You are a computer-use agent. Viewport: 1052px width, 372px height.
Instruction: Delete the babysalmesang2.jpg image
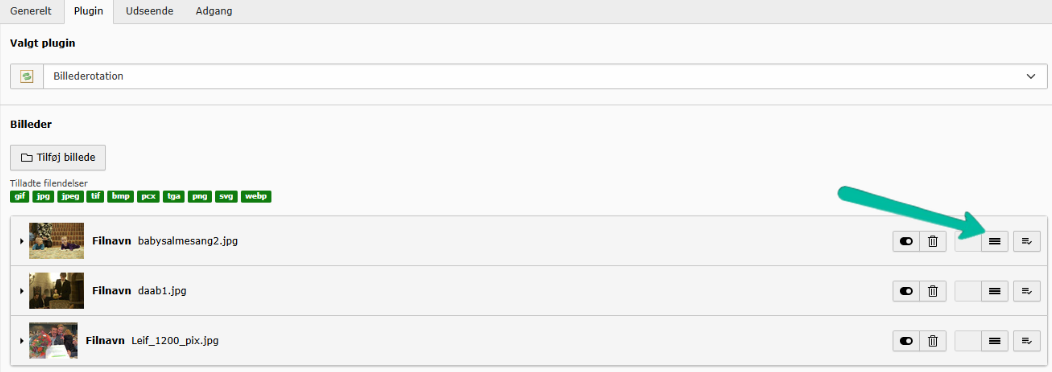point(933,241)
